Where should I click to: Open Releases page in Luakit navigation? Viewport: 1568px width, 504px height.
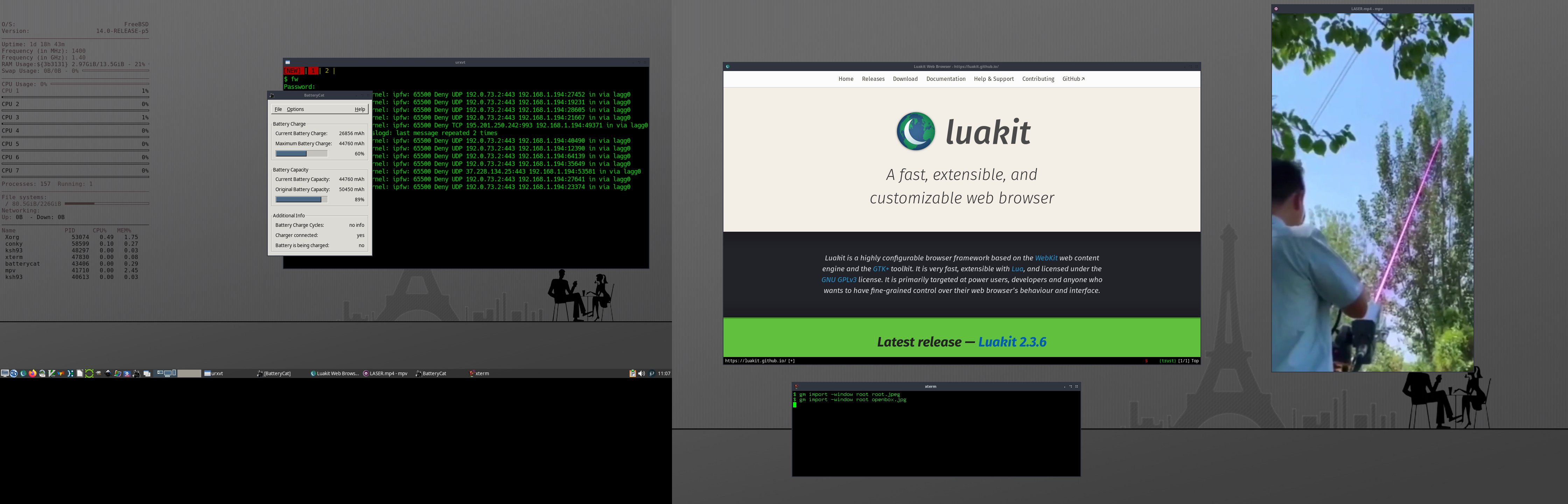pyautogui.click(x=873, y=79)
